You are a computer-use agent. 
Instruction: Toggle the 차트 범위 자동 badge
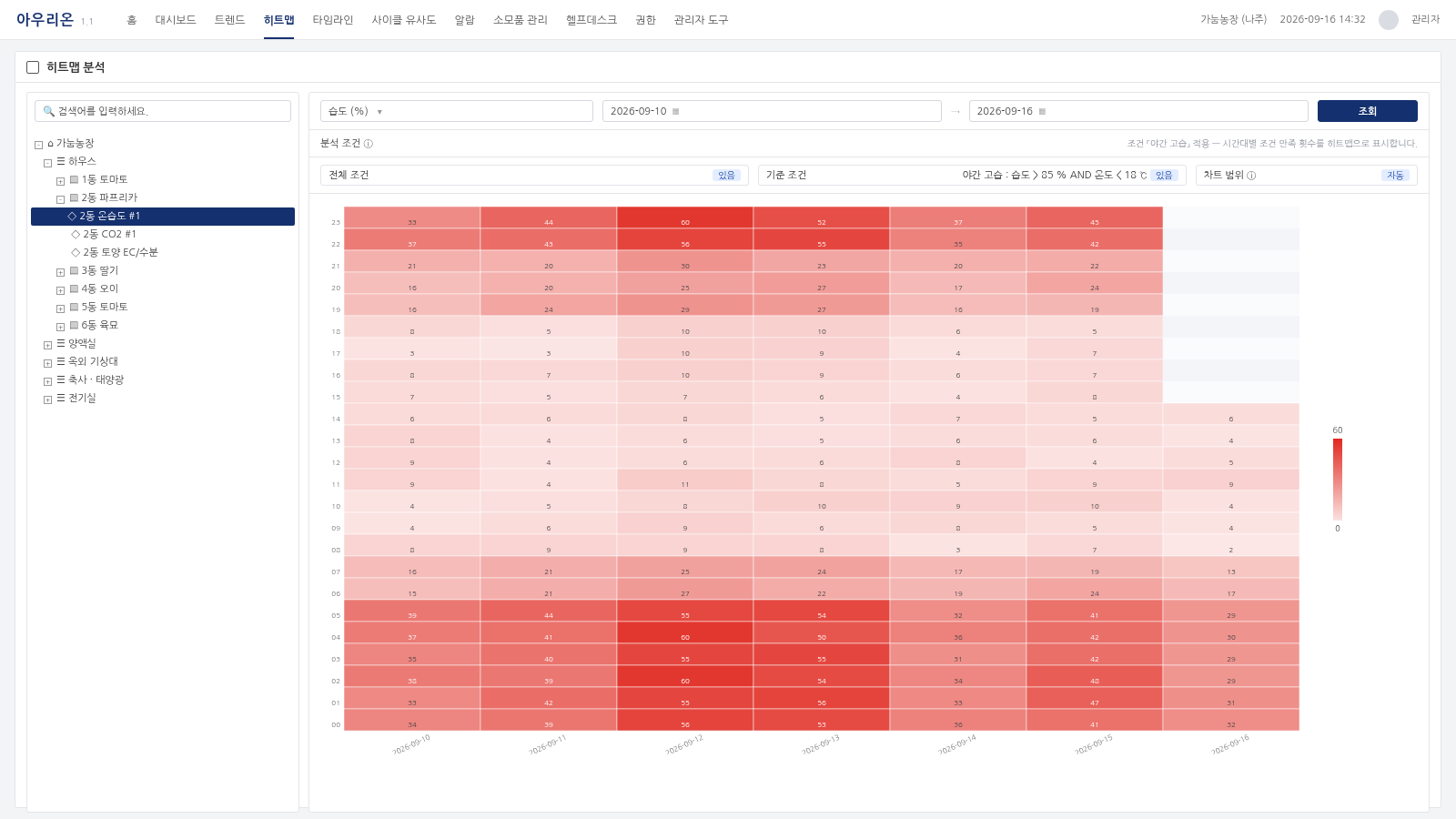[x=1395, y=176]
